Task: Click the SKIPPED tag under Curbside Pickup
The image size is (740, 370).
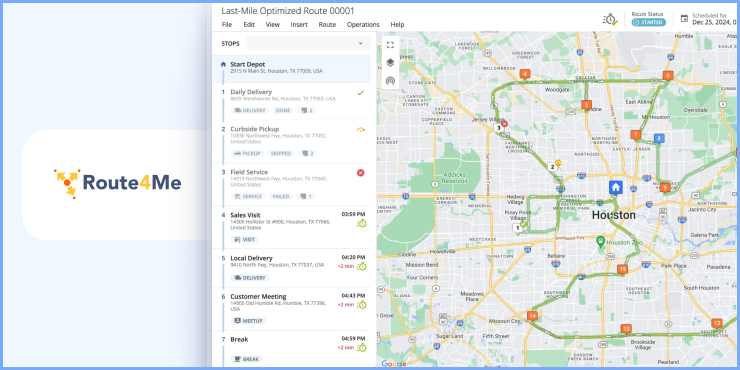Action: [281, 153]
